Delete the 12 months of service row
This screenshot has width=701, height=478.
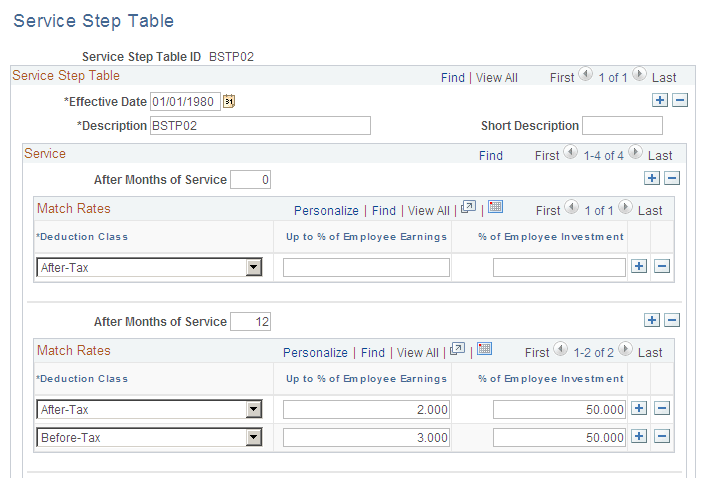(x=672, y=320)
